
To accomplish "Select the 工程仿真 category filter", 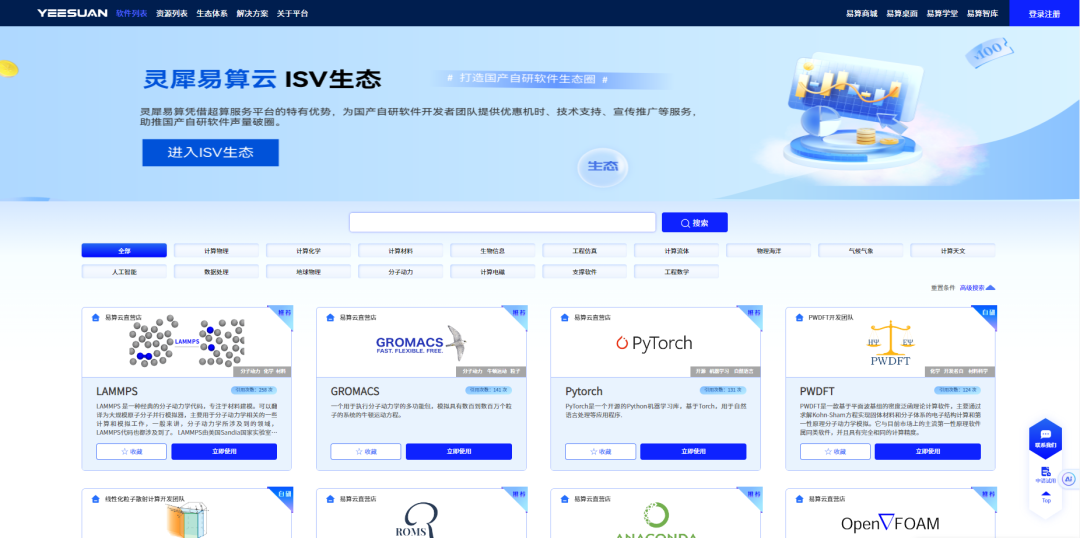I will coord(585,251).
